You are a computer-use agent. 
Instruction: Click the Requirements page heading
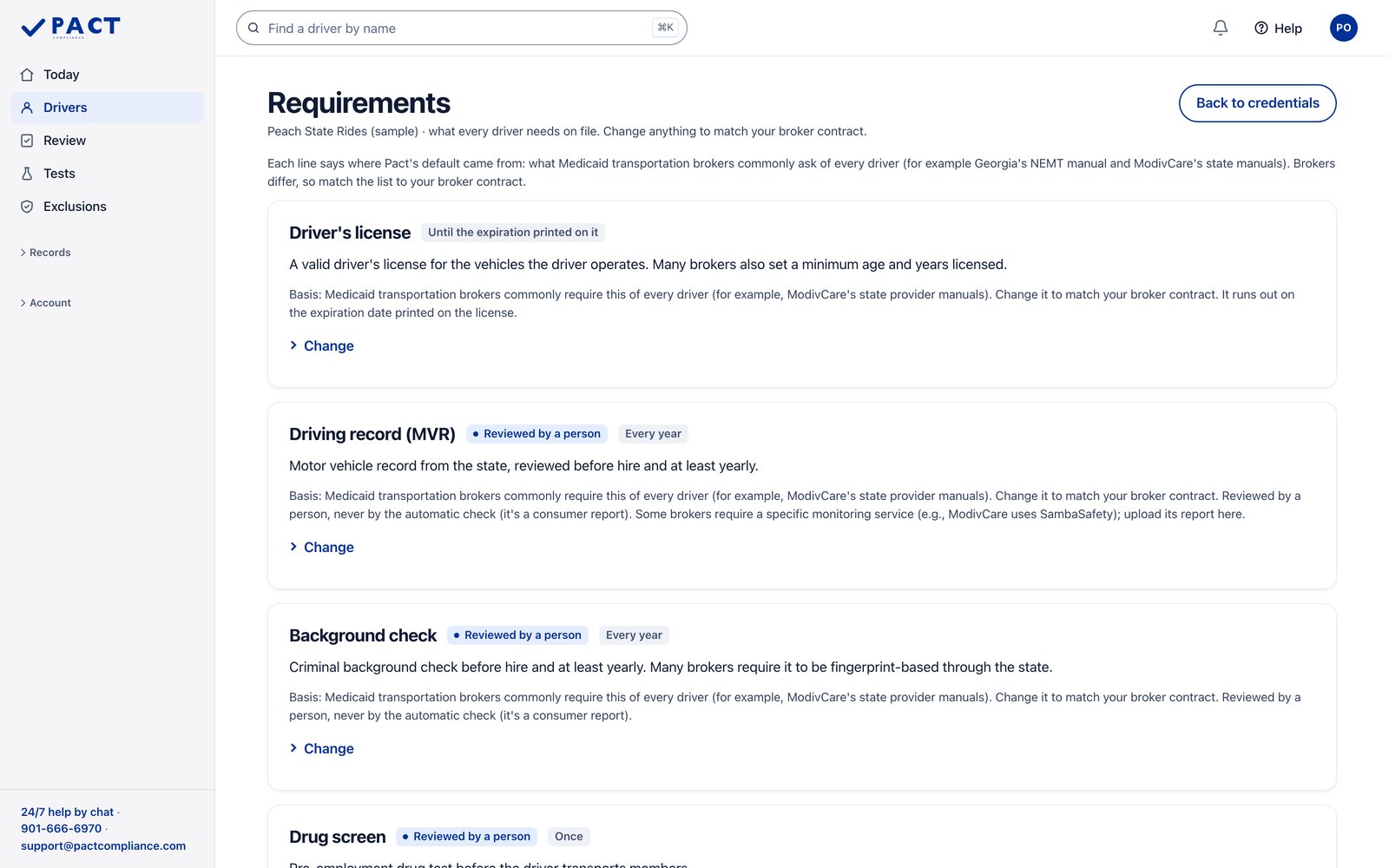click(x=359, y=103)
